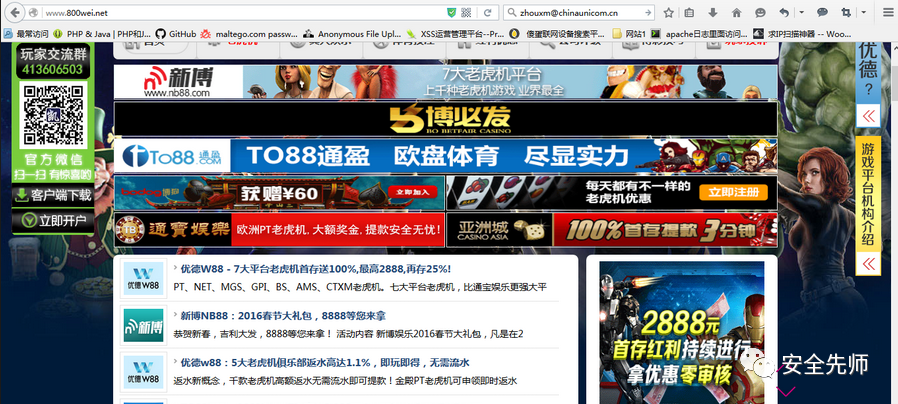Click the 客户端下载 download button
Image resolution: width=898 pixels, height=404 pixels.
coord(53,195)
